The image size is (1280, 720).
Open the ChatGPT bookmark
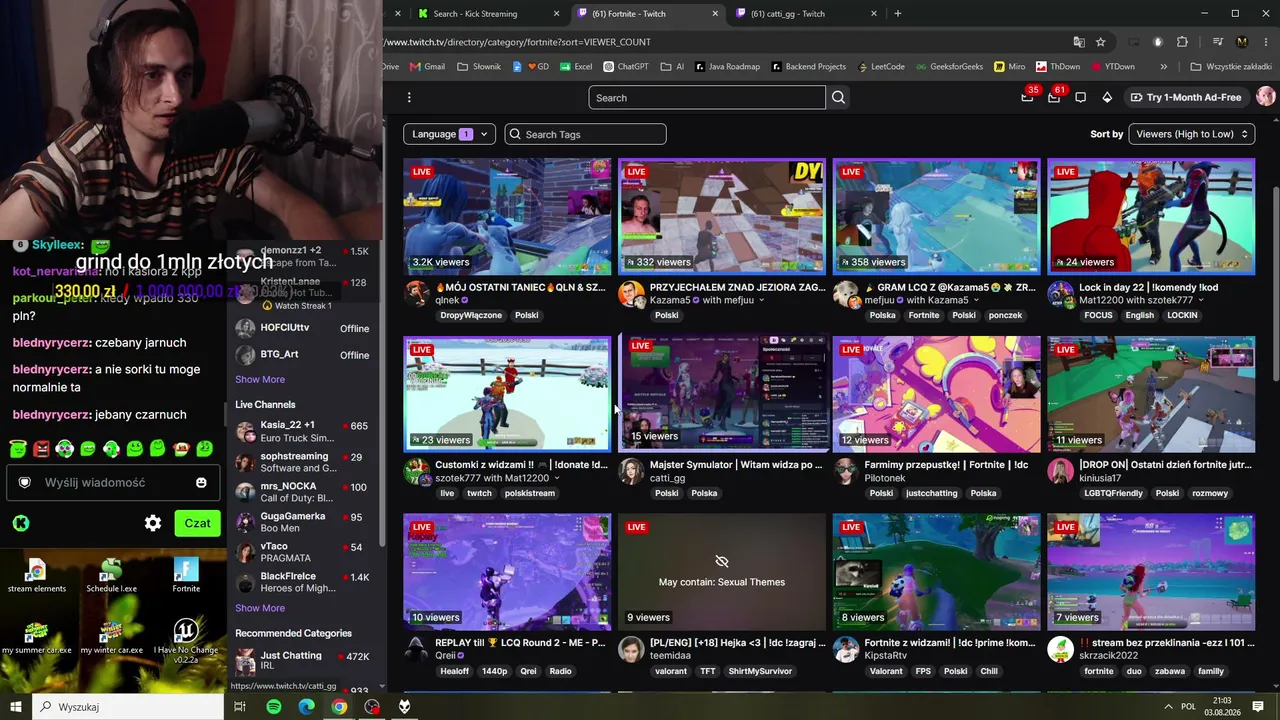click(x=625, y=67)
